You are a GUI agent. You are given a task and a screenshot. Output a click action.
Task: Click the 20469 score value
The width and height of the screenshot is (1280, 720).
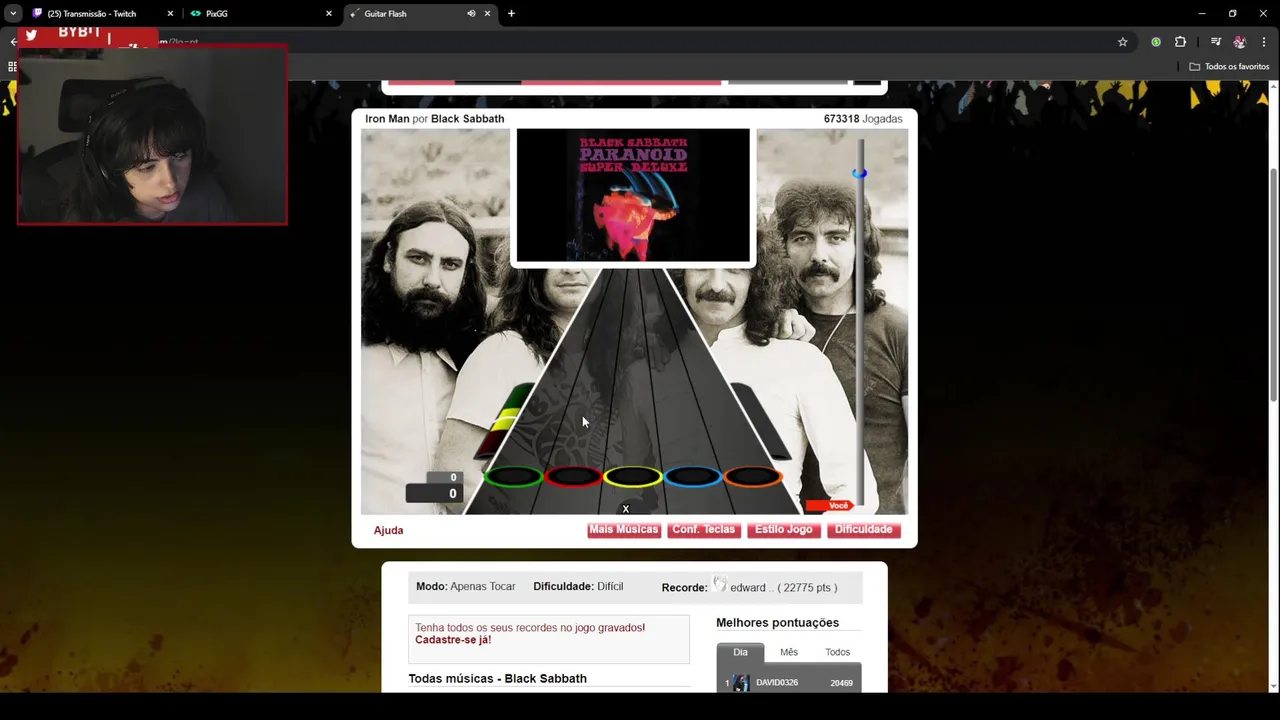pyautogui.click(x=841, y=683)
